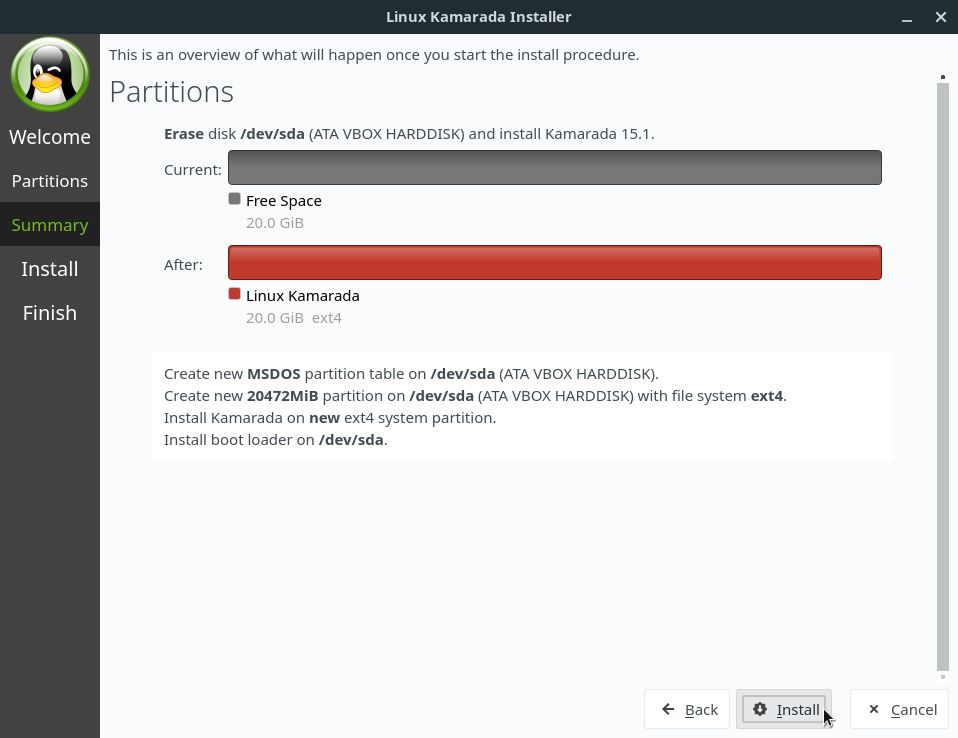The height and width of the screenshot is (738, 958).
Task: Select the highlighted Summary step
Action: (x=49, y=225)
